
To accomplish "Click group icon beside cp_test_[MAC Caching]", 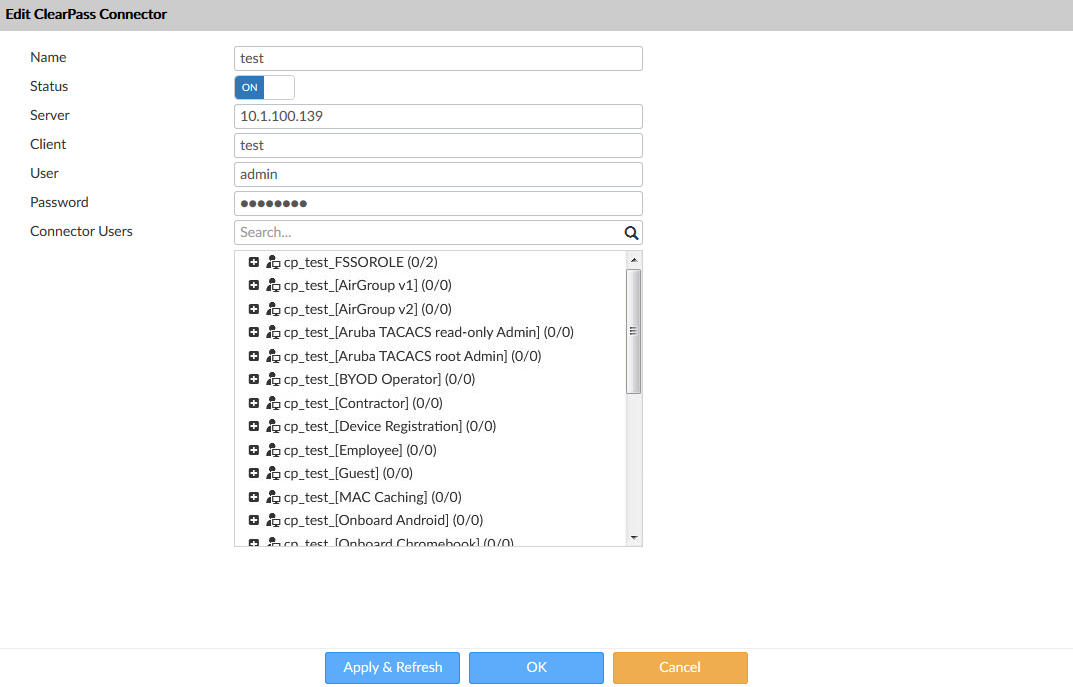I will pyautogui.click(x=273, y=497).
